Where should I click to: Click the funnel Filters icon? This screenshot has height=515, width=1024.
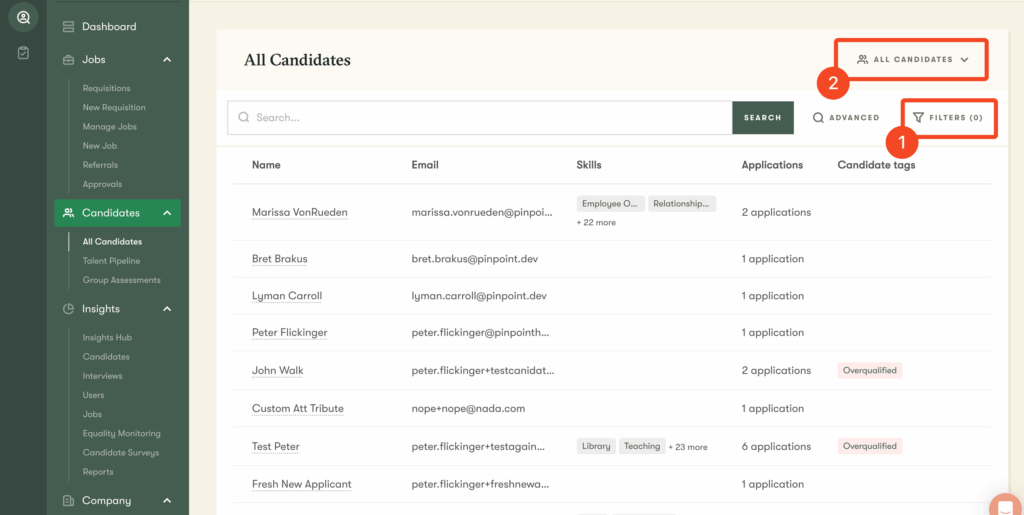pos(918,117)
